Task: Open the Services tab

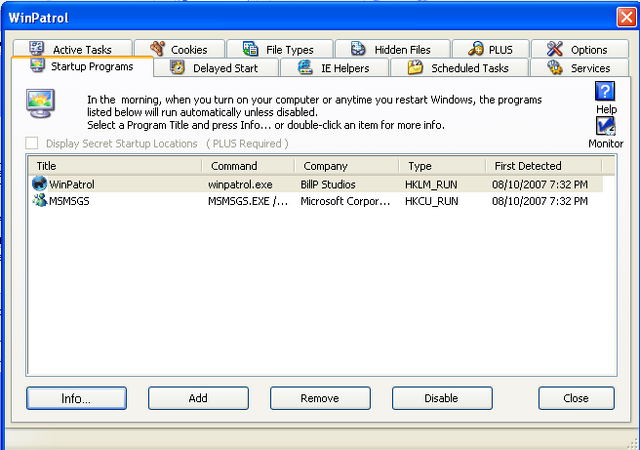Action: click(x=580, y=68)
